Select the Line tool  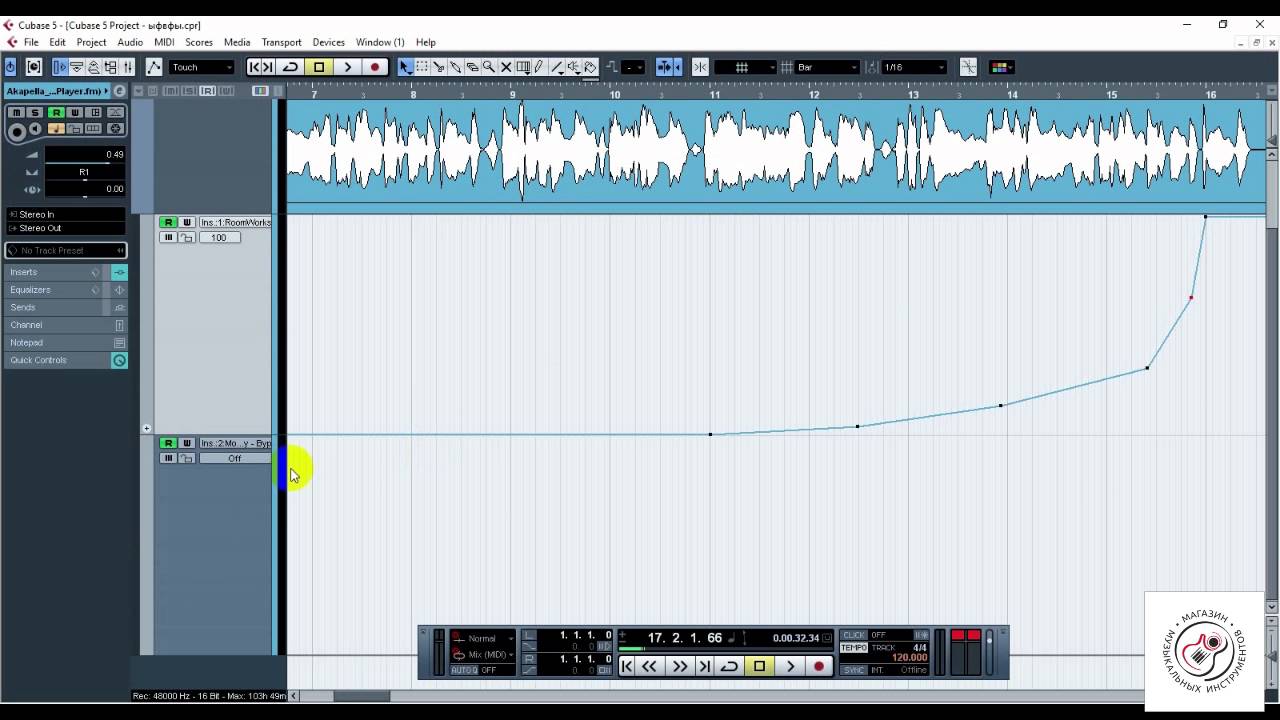[557, 67]
